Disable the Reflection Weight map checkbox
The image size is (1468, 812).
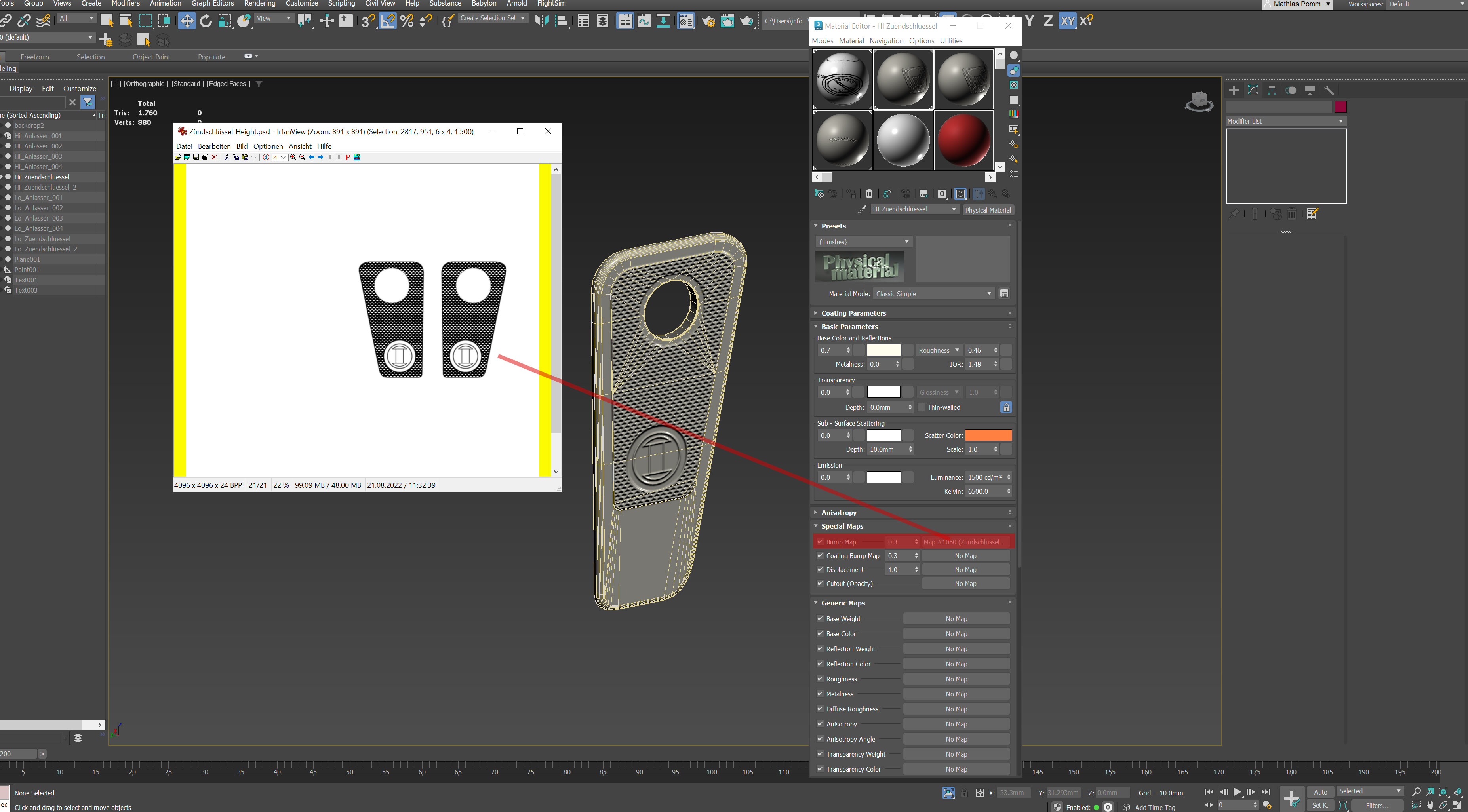coord(819,648)
